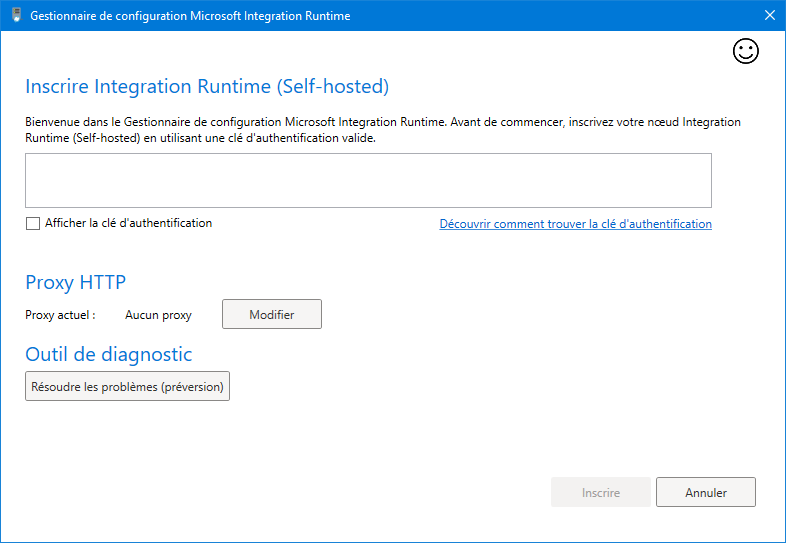Viewport: 786px width, 543px height.
Task: Click Annuler to cancel registration
Action: [x=706, y=492]
